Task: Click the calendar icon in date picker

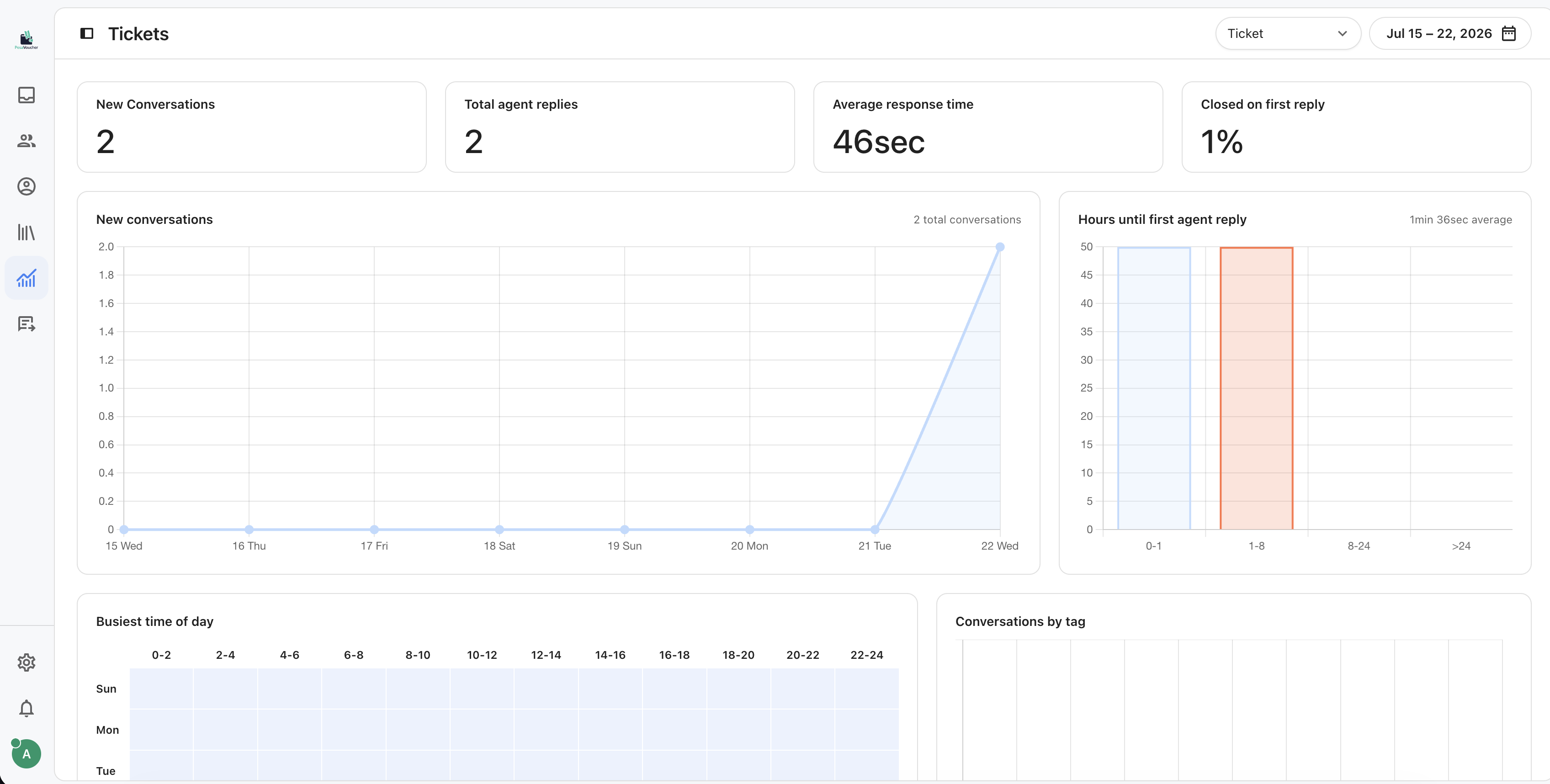Action: click(x=1508, y=34)
